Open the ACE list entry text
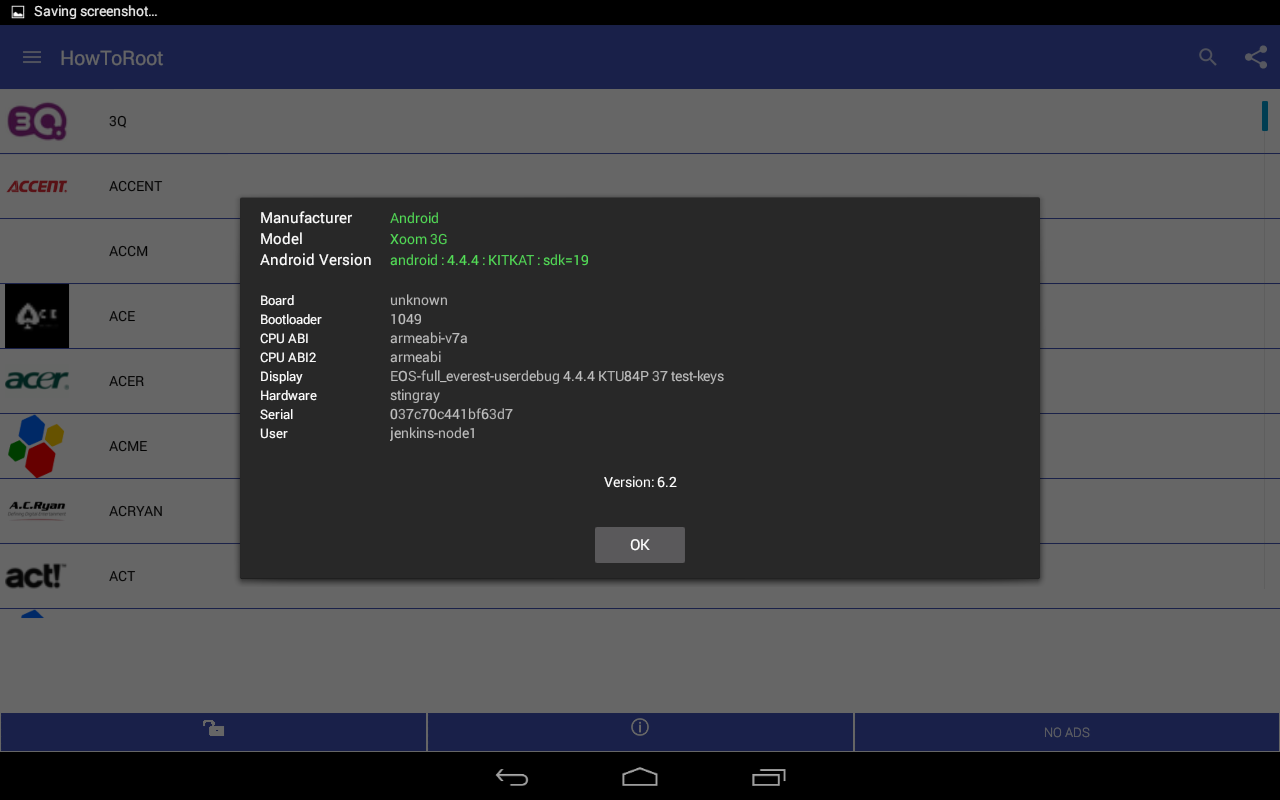Viewport: 1280px width, 800px height. click(122, 316)
